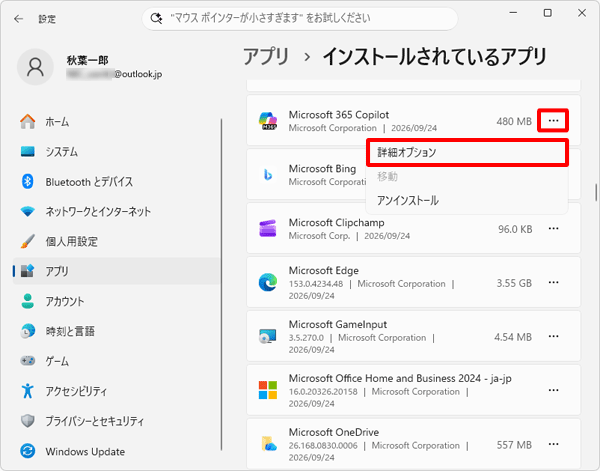The width and height of the screenshot is (600, 471).
Task: Open the システム settings page
Action: (117, 152)
